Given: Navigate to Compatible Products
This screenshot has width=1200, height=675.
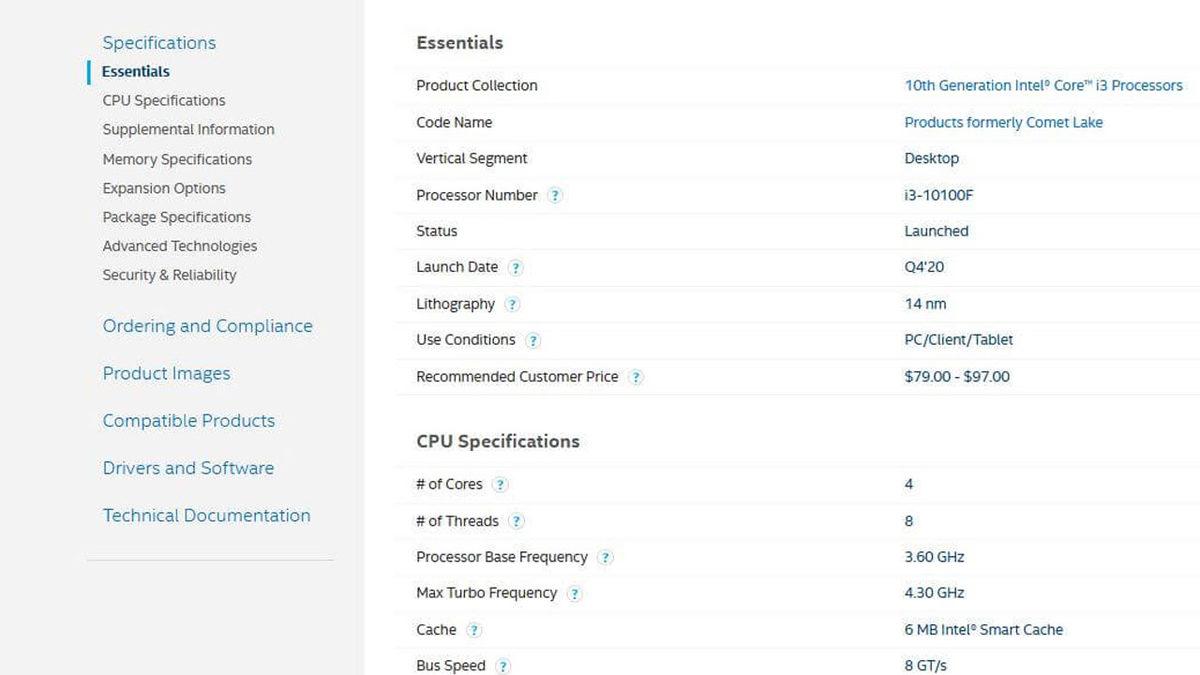Looking at the screenshot, I should coord(188,421).
